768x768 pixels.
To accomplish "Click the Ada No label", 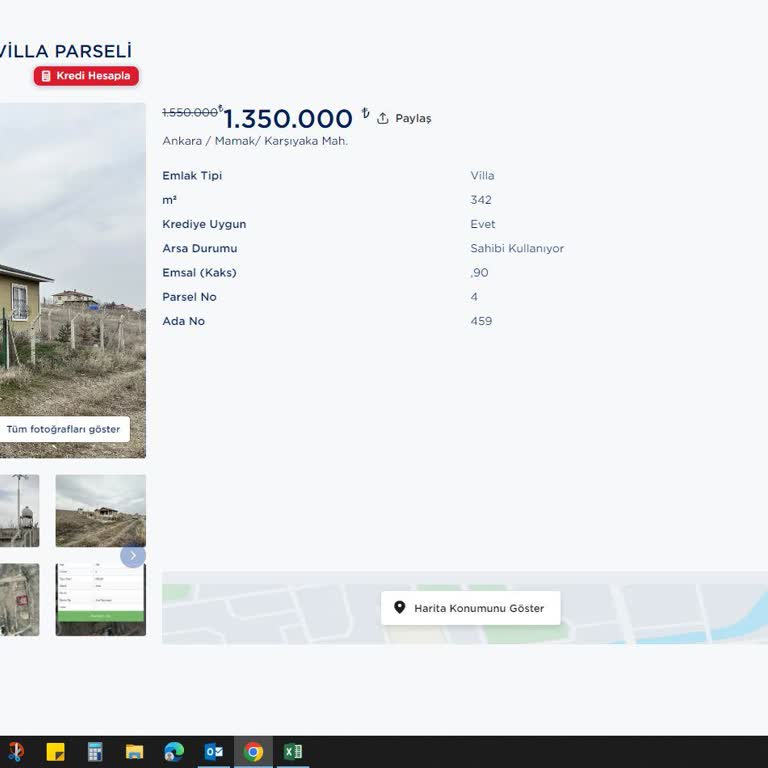I will point(184,321).
